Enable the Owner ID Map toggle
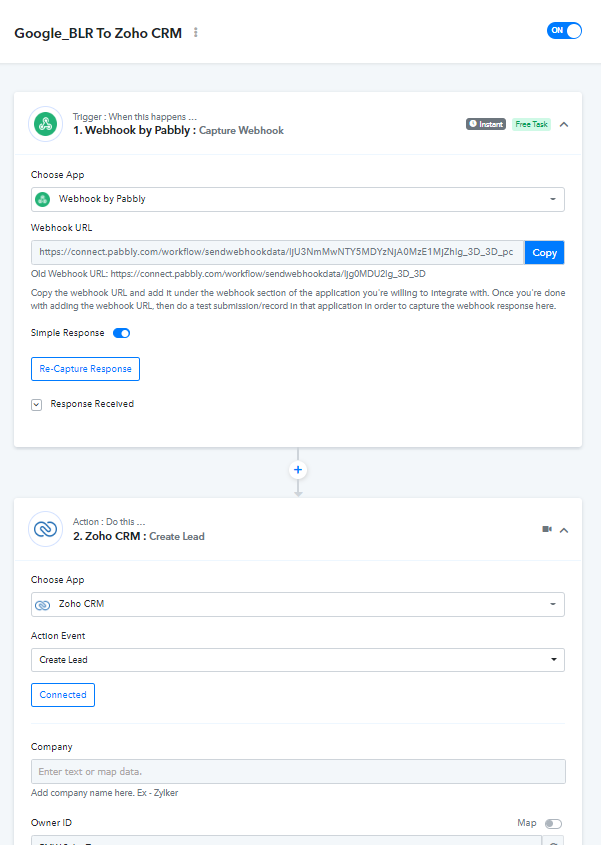Image resolution: width=601 pixels, height=845 pixels. 553,823
